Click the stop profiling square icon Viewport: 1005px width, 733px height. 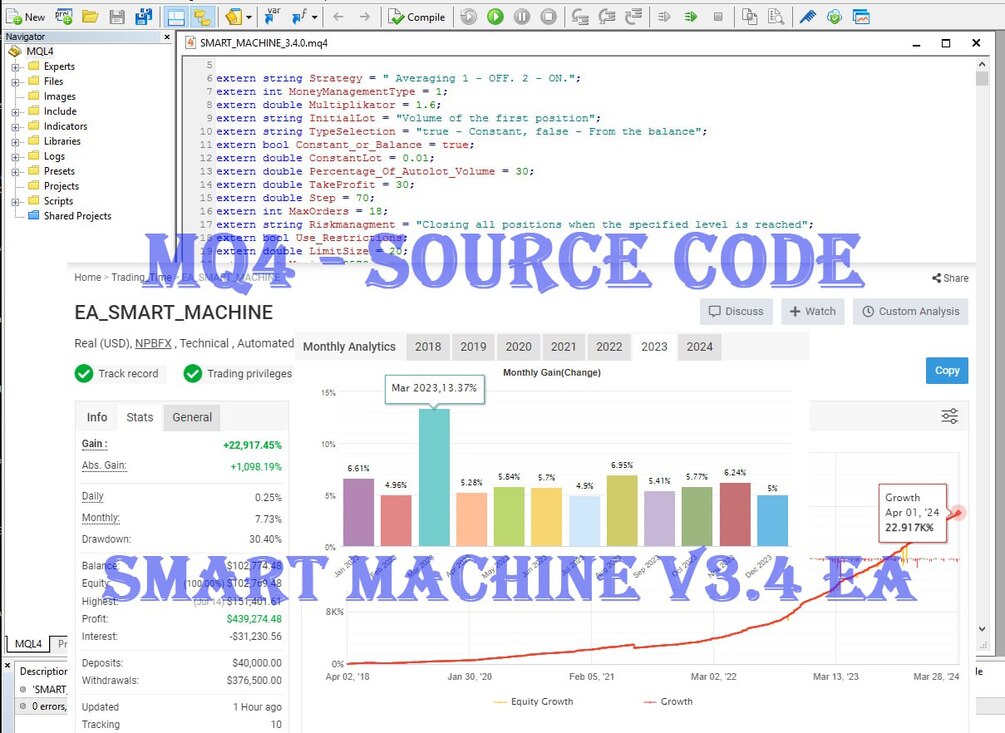click(x=718, y=17)
